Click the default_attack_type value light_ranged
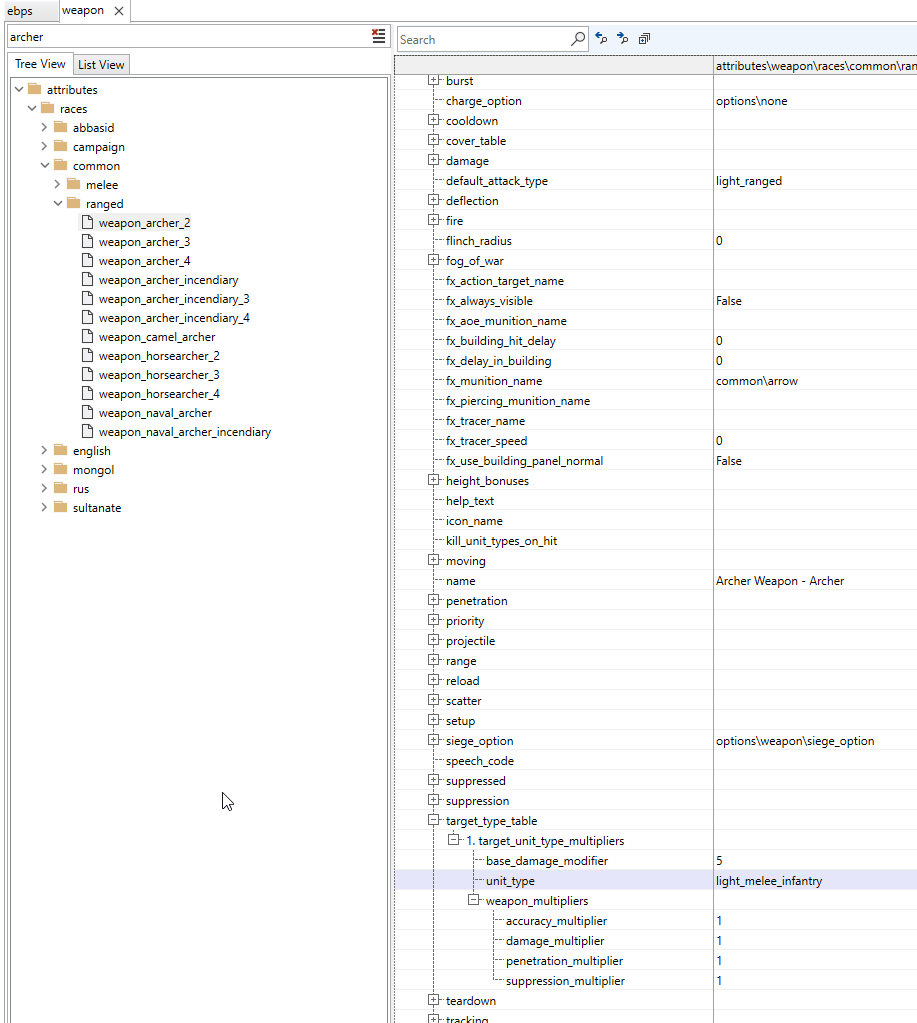This screenshot has height=1023, width=917. [749, 181]
